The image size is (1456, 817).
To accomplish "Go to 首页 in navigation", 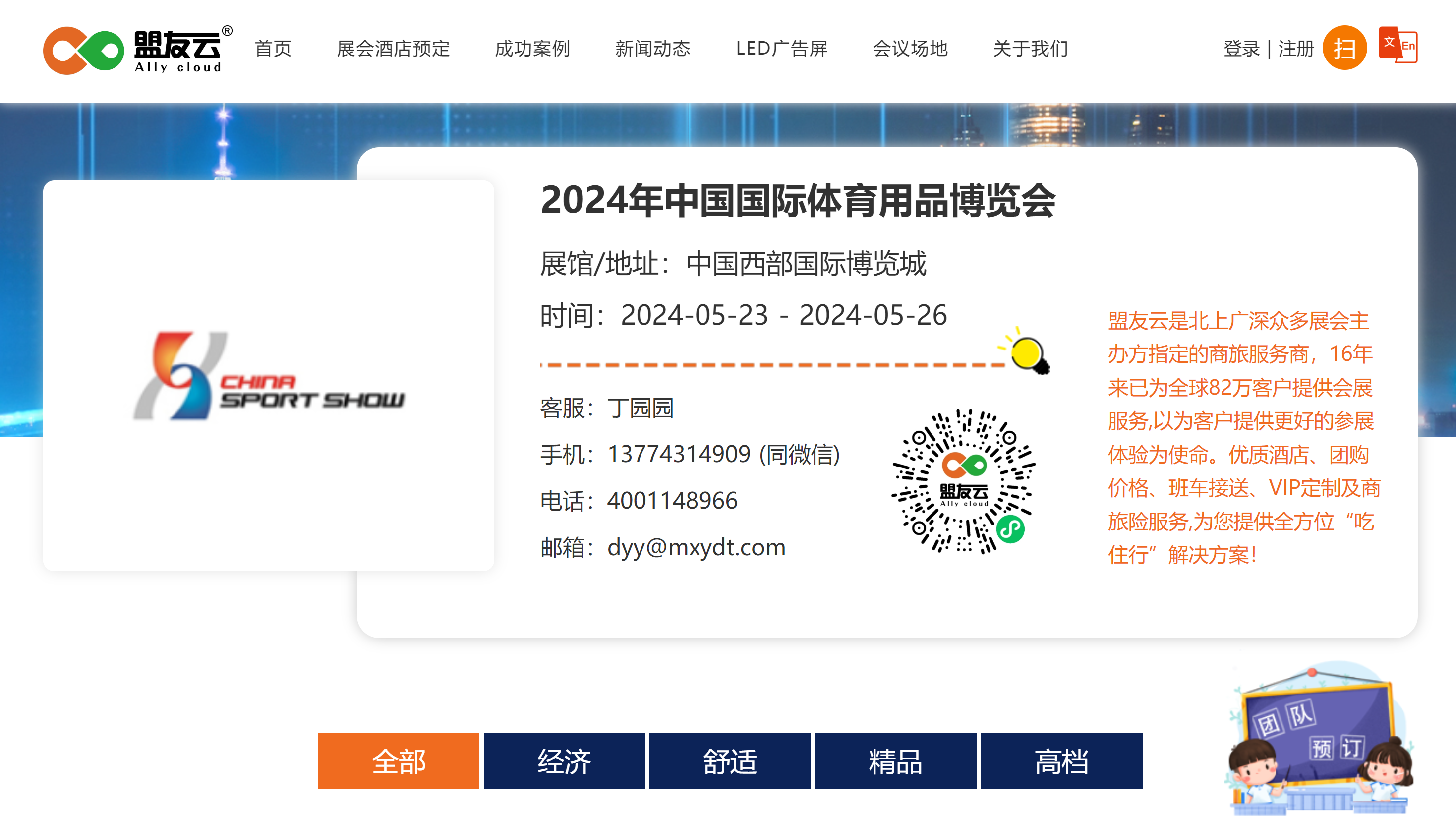I will [x=273, y=49].
